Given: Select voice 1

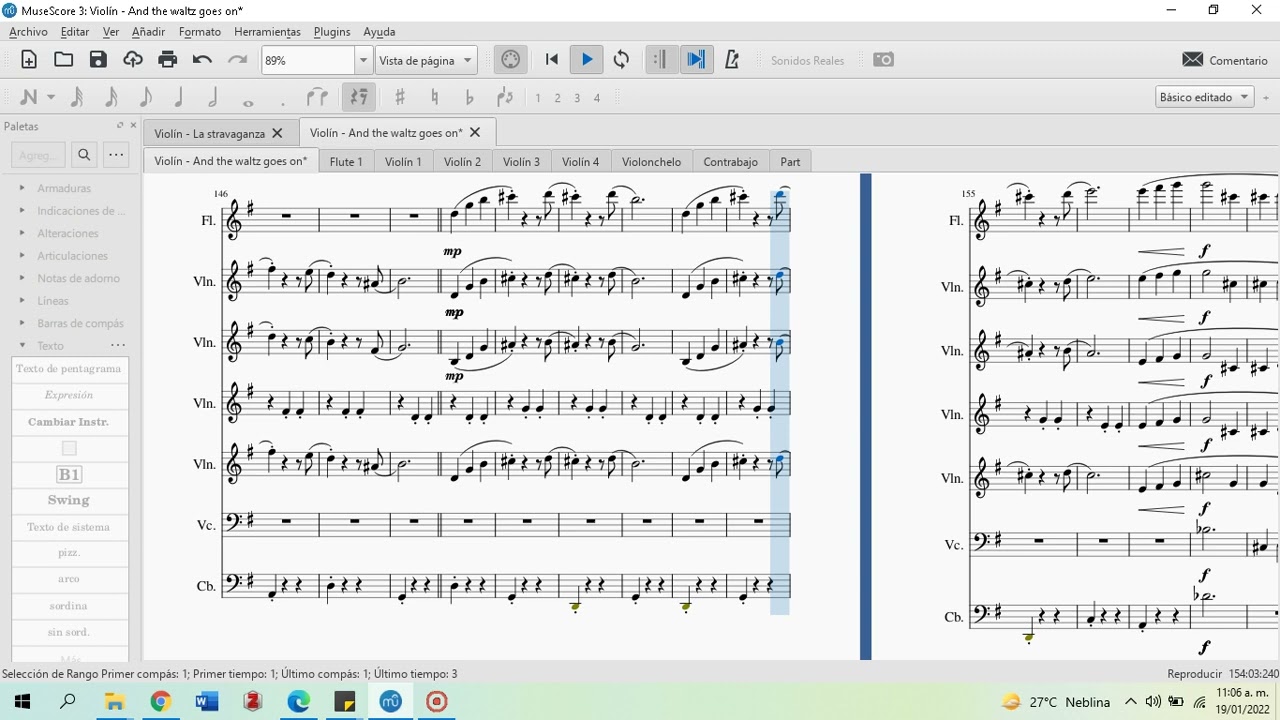Looking at the screenshot, I should (x=538, y=98).
